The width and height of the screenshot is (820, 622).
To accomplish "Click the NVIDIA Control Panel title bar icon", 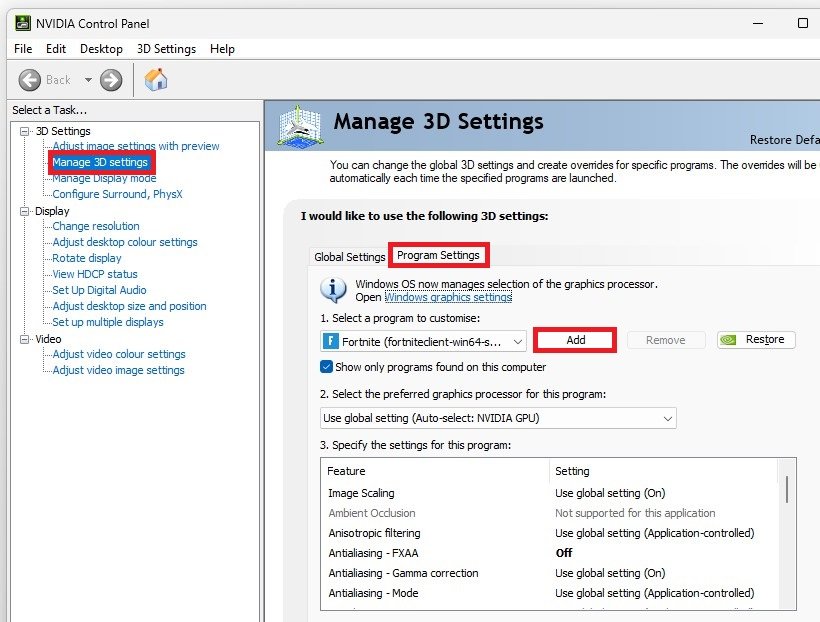I will tap(22, 23).
